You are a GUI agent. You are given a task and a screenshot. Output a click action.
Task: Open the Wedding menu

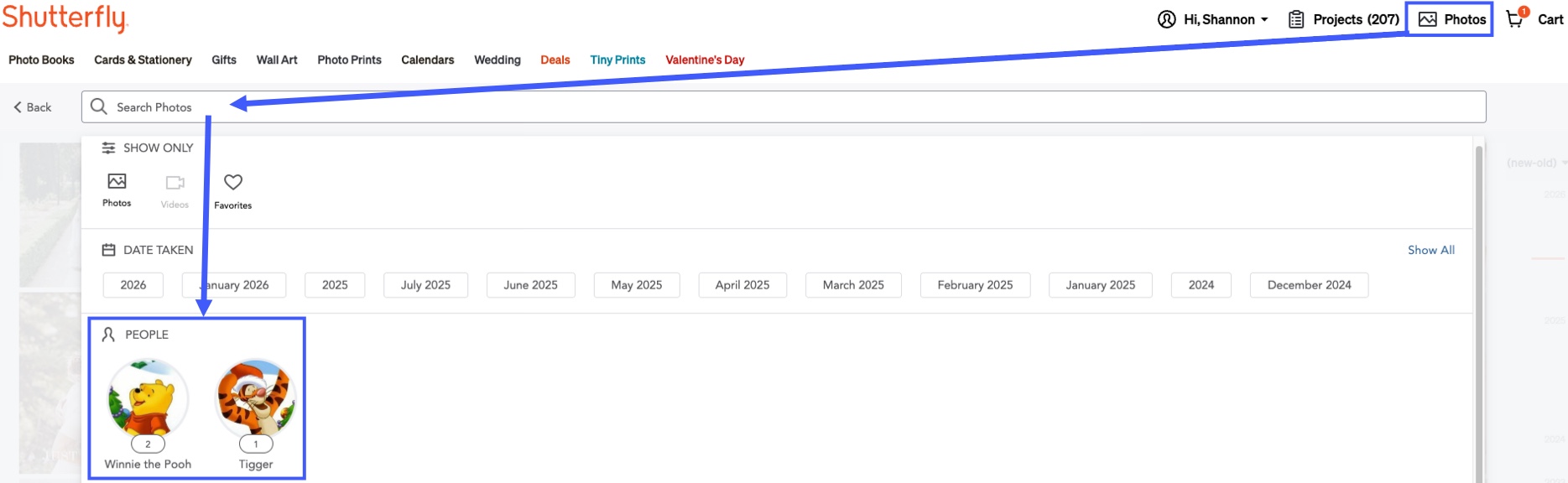tap(497, 60)
